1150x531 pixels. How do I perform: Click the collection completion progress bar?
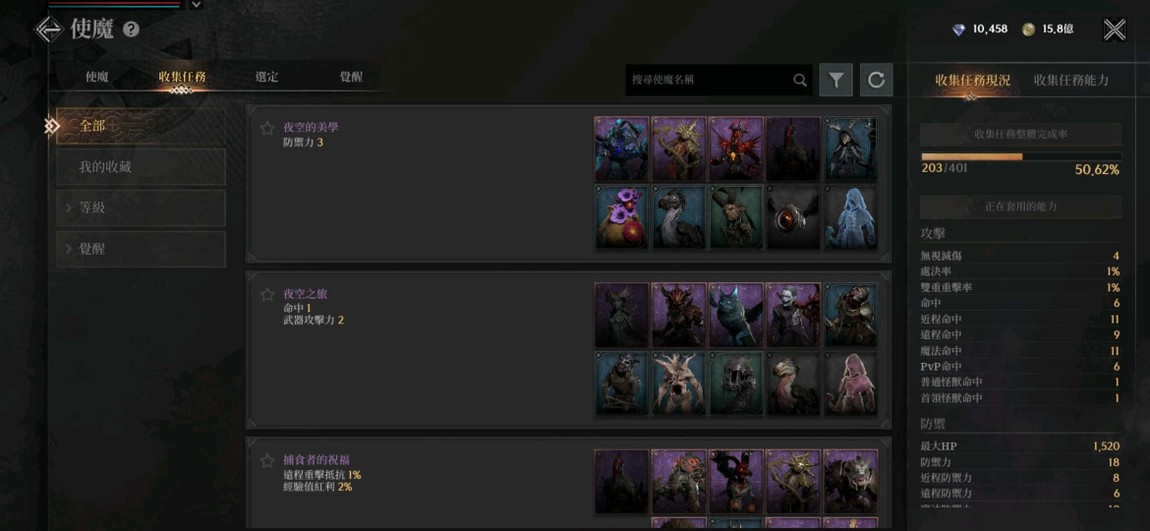[x=1021, y=156]
